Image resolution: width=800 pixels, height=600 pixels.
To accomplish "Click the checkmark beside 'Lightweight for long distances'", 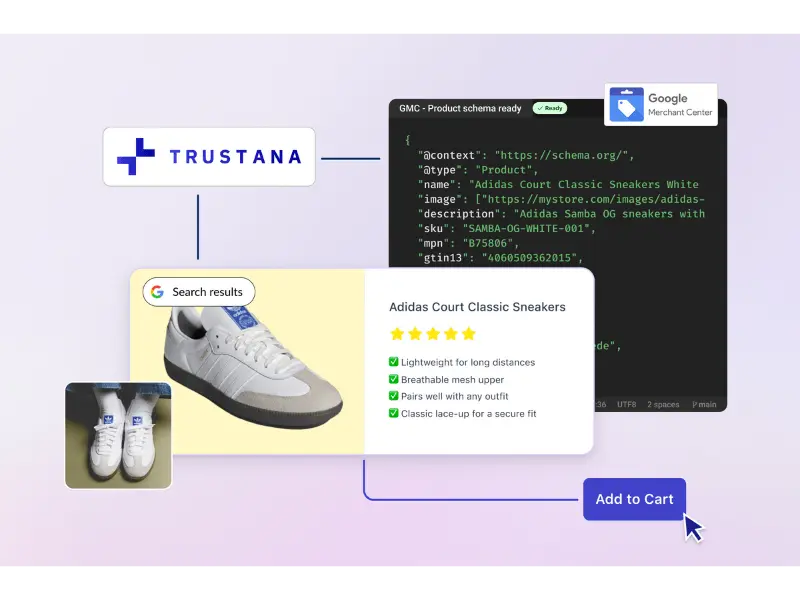I will click(x=393, y=362).
